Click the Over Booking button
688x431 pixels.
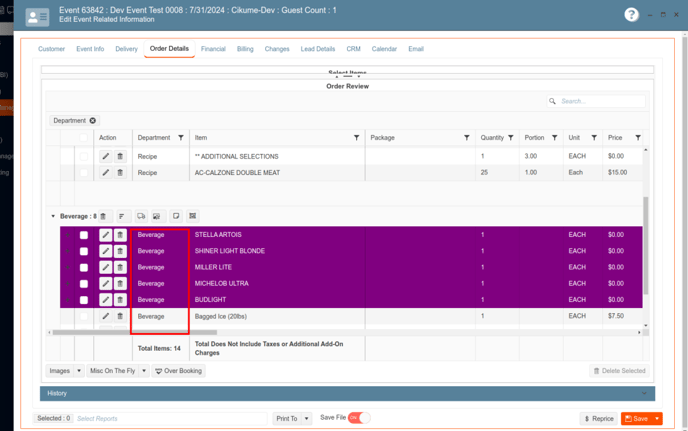click(179, 371)
